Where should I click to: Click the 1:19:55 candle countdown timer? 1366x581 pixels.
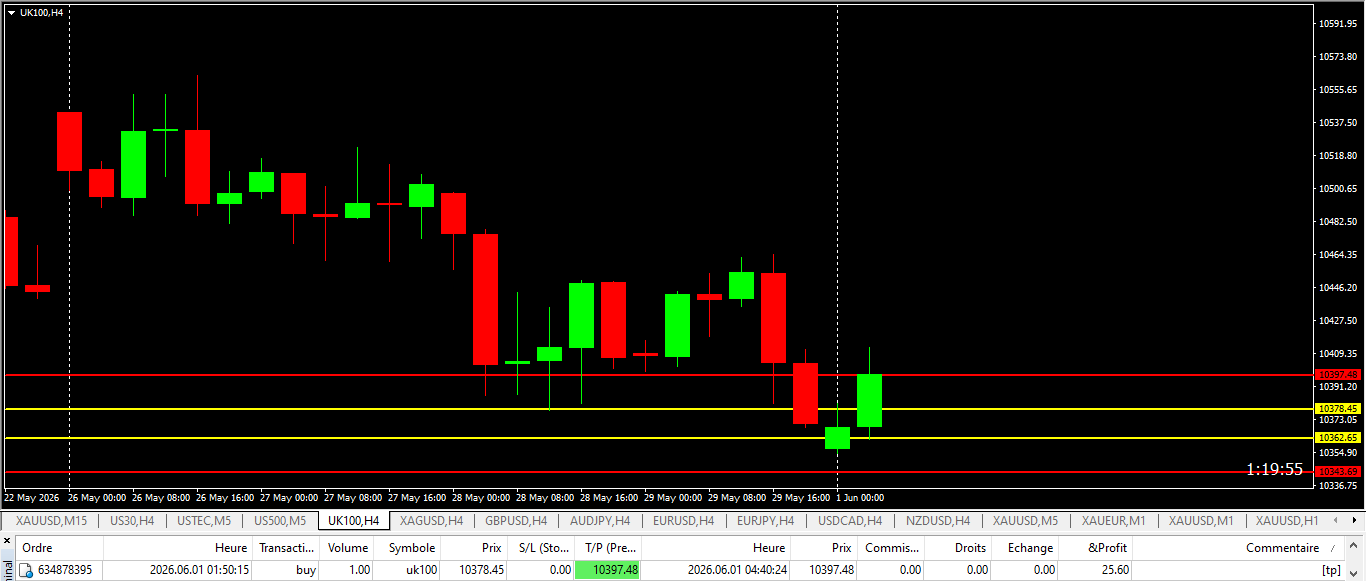[x=1274, y=469]
